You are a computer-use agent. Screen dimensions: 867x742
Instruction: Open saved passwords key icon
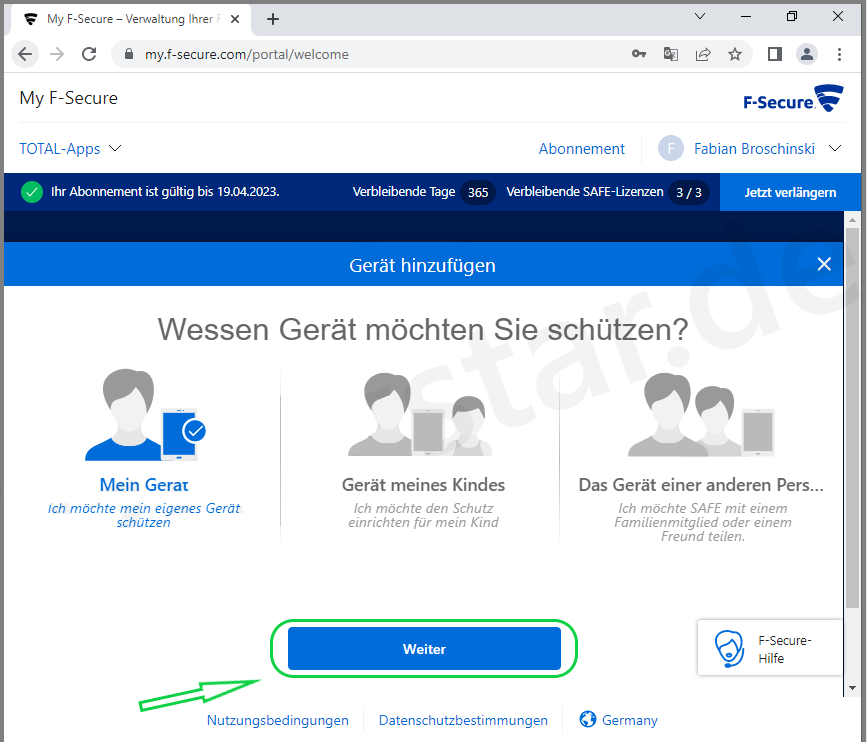pos(639,54)
